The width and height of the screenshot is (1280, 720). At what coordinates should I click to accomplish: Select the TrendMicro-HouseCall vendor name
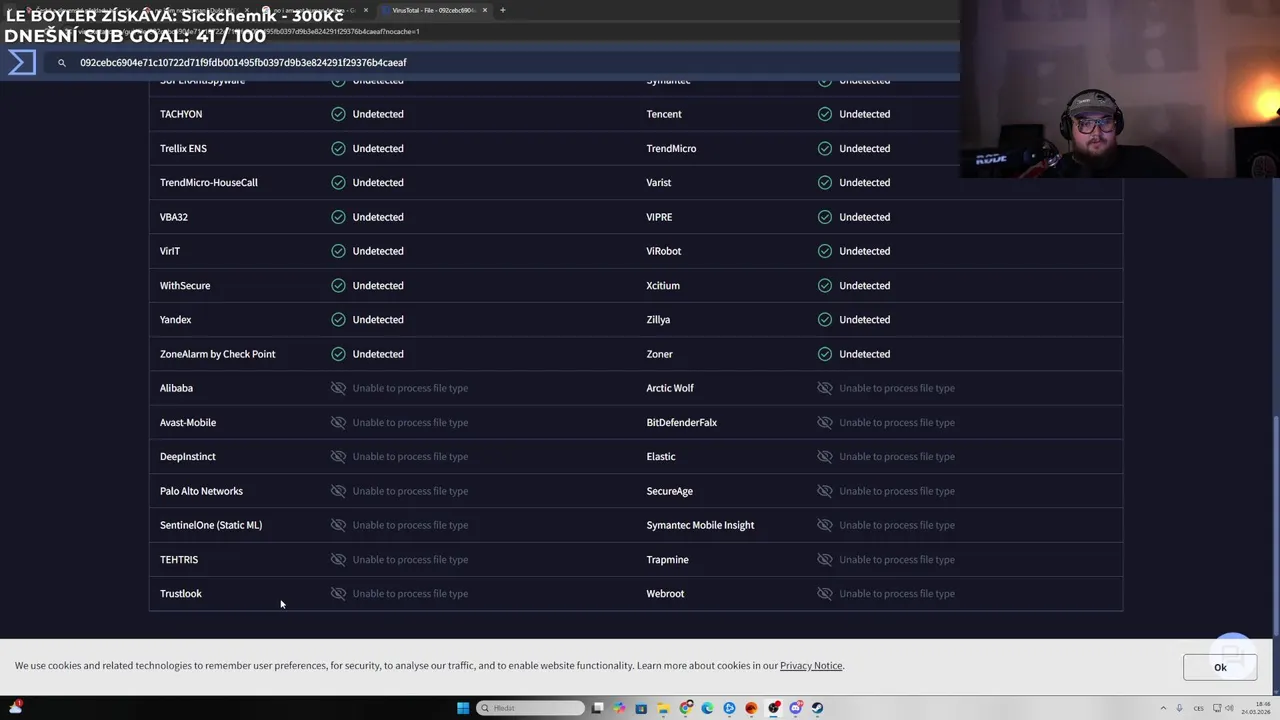point(209,183)
